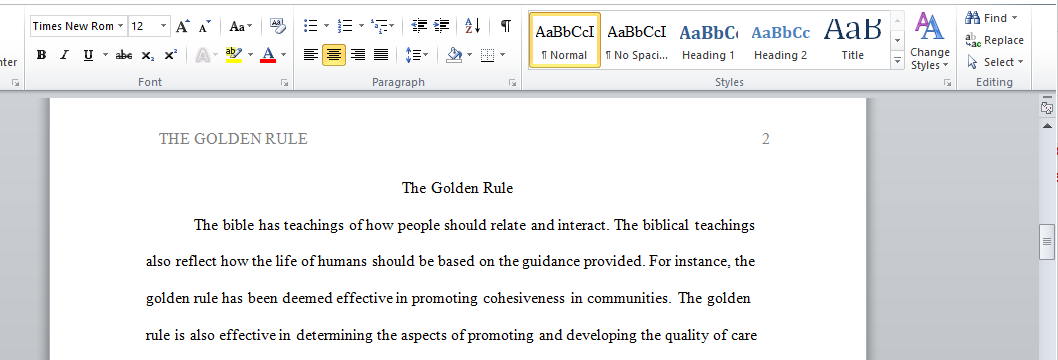1058x360 pixels.
Task: Click Replace in Editing group
Action: [x=995, y=40]
